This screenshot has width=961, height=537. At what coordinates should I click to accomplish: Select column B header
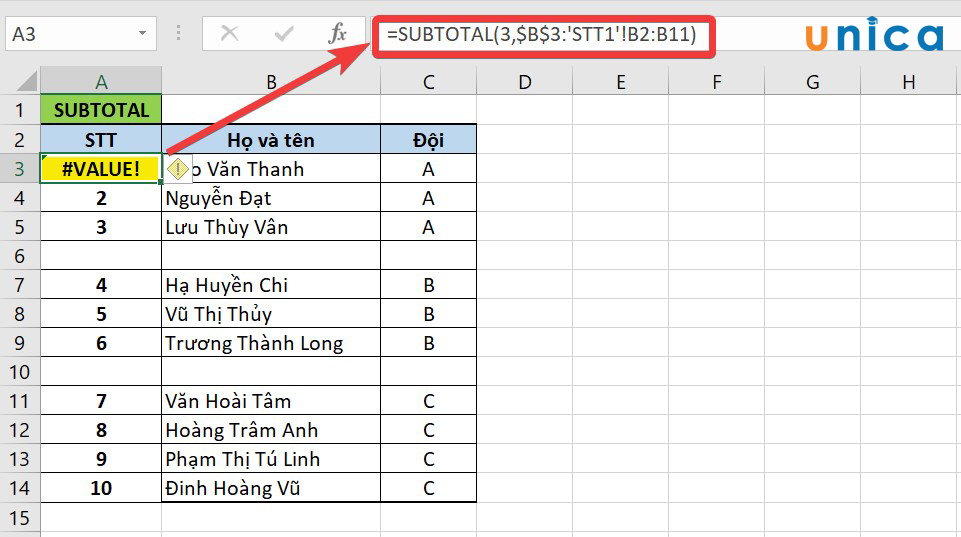coord(271,81)
